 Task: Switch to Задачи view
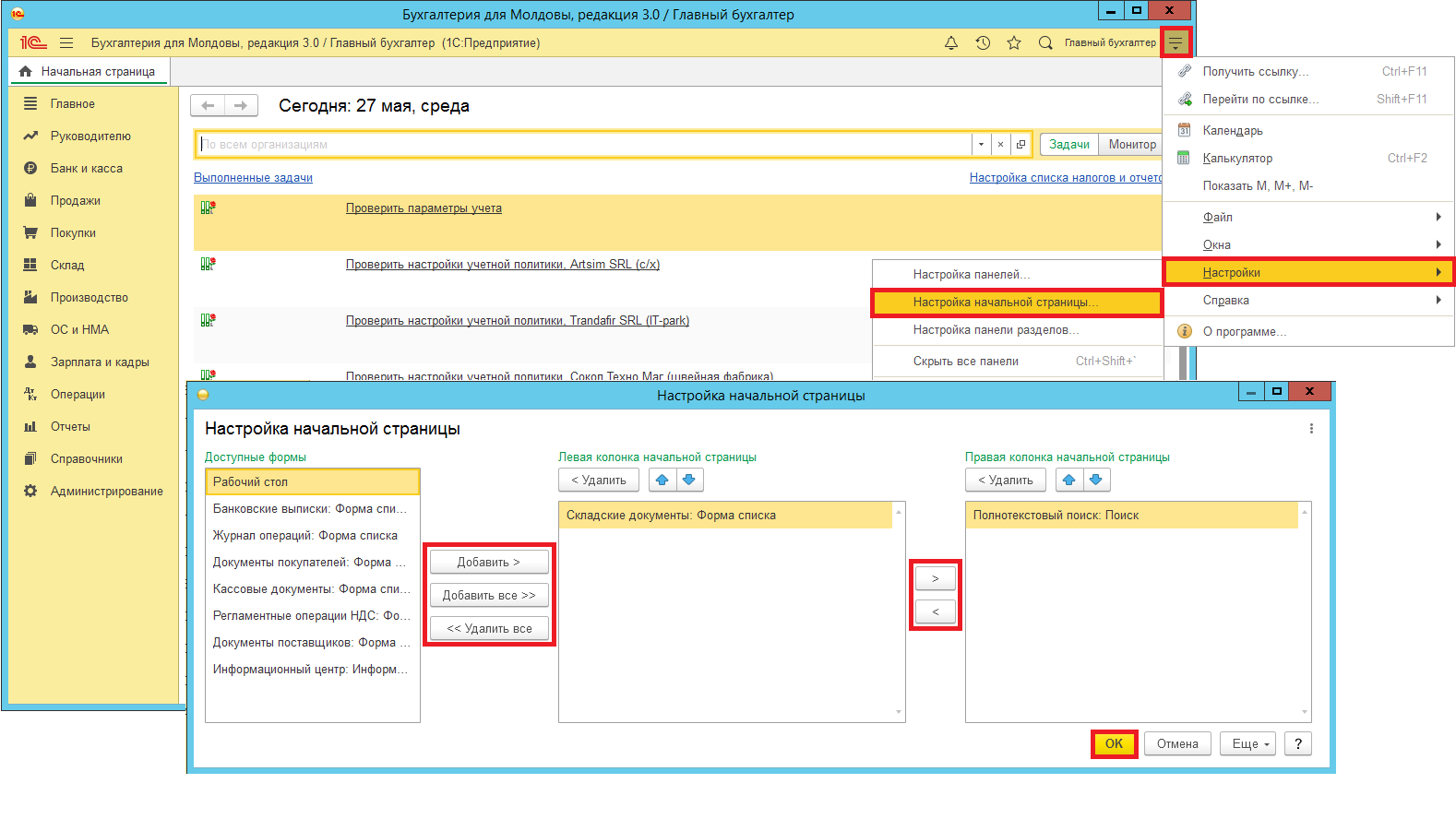1069,144
